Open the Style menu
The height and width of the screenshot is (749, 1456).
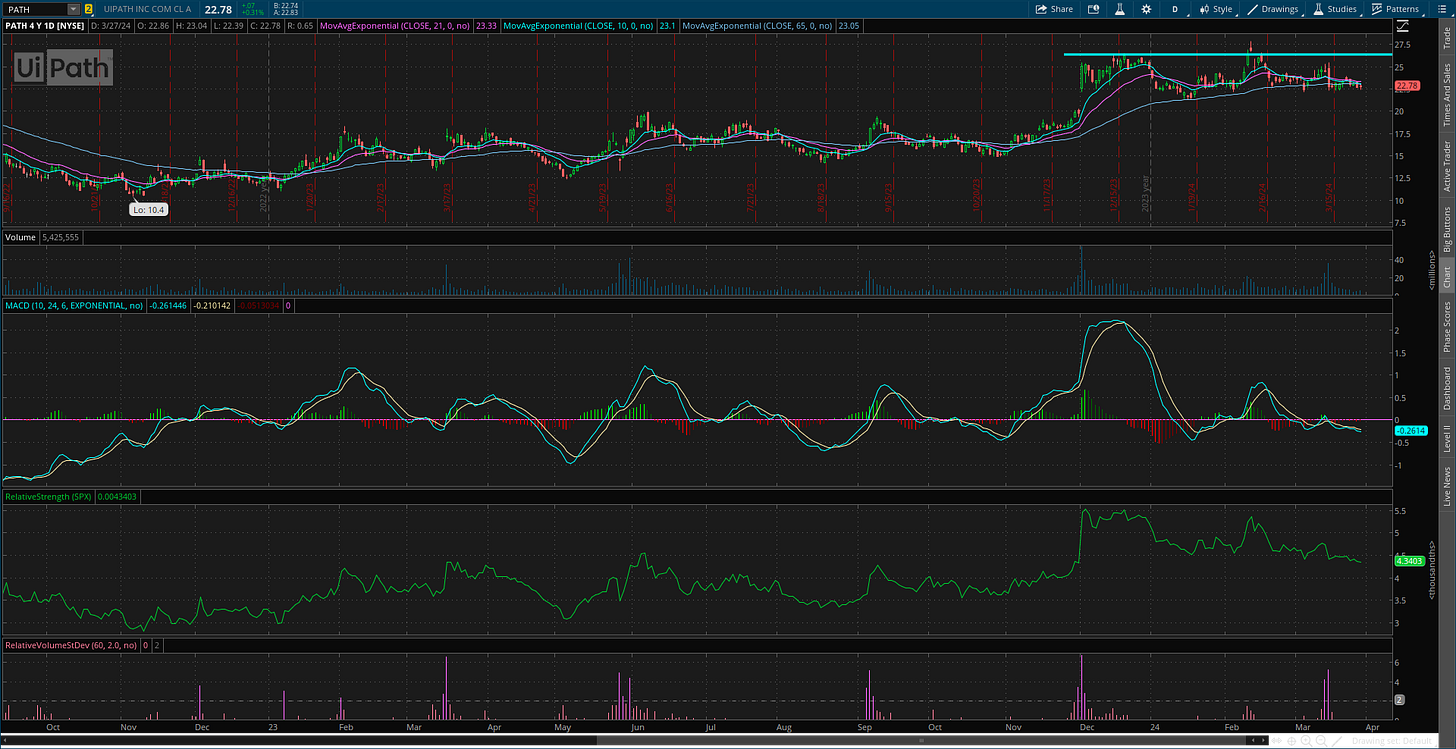tap(1216, 9)
